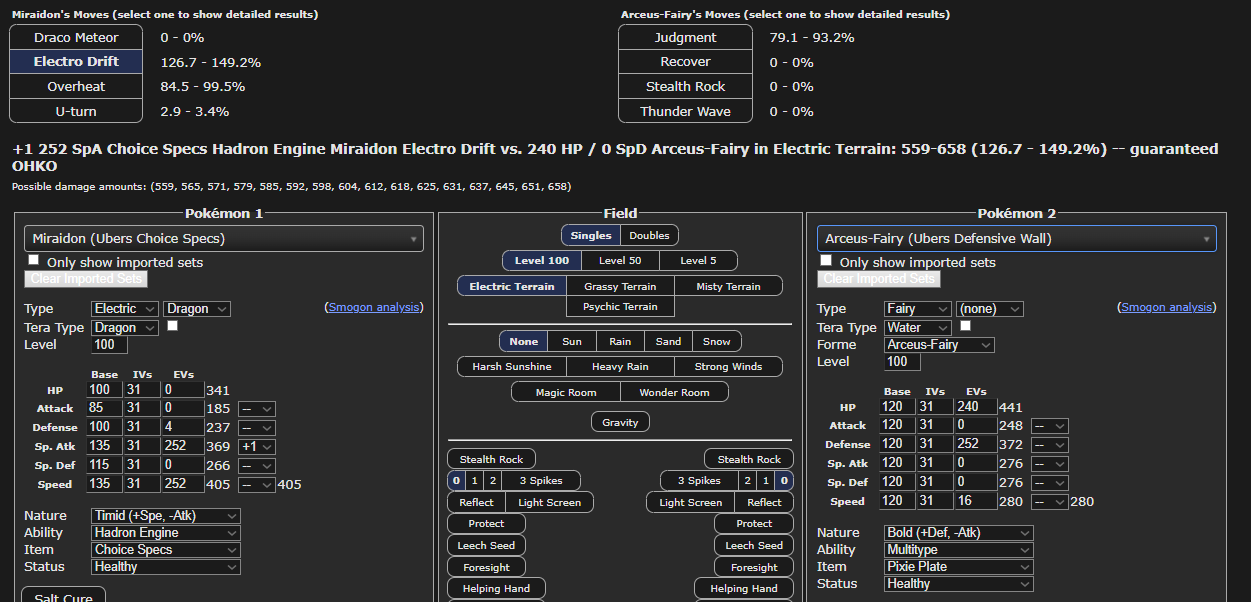Toggle Protect on Arceus-Fairy's side
The width and height of the screenshot is (1251, 602).
tap(754, 523)
